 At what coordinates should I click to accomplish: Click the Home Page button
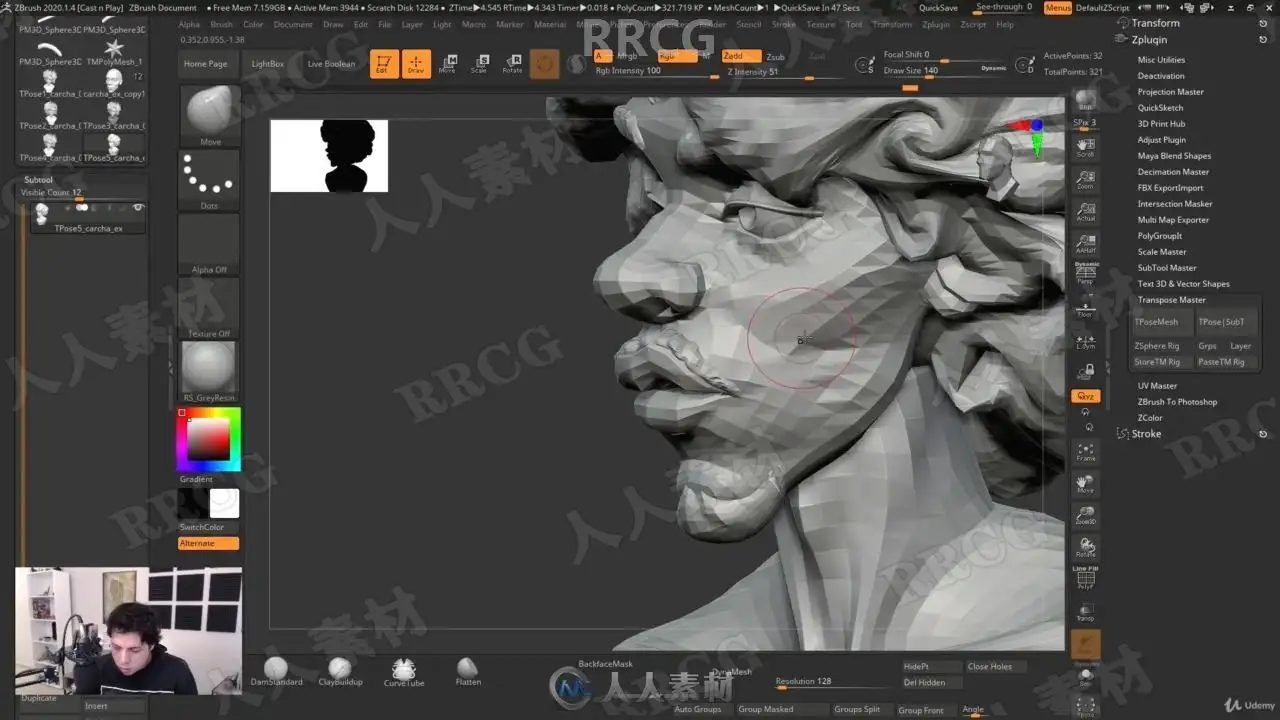(205, 64)
